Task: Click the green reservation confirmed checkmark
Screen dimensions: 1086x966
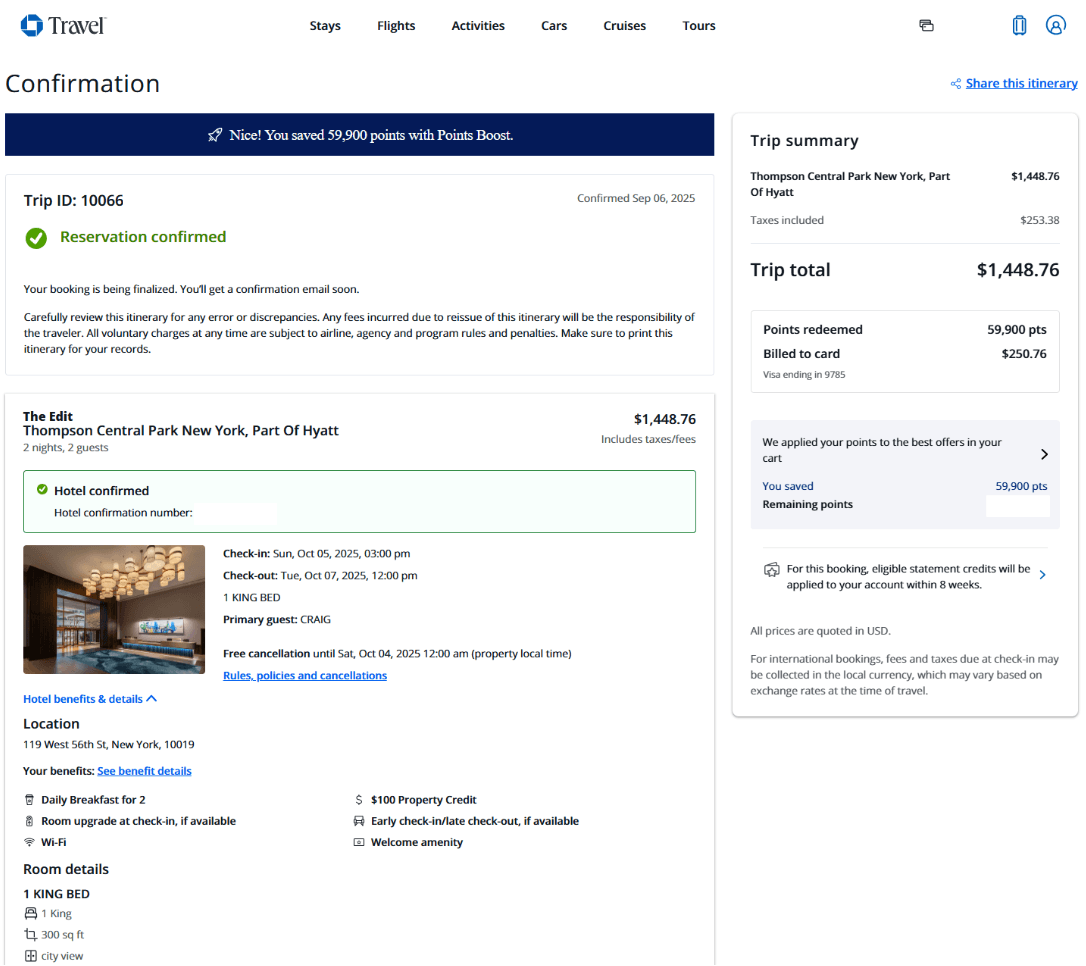Action: pyautogui.click(x=36, y=238)
